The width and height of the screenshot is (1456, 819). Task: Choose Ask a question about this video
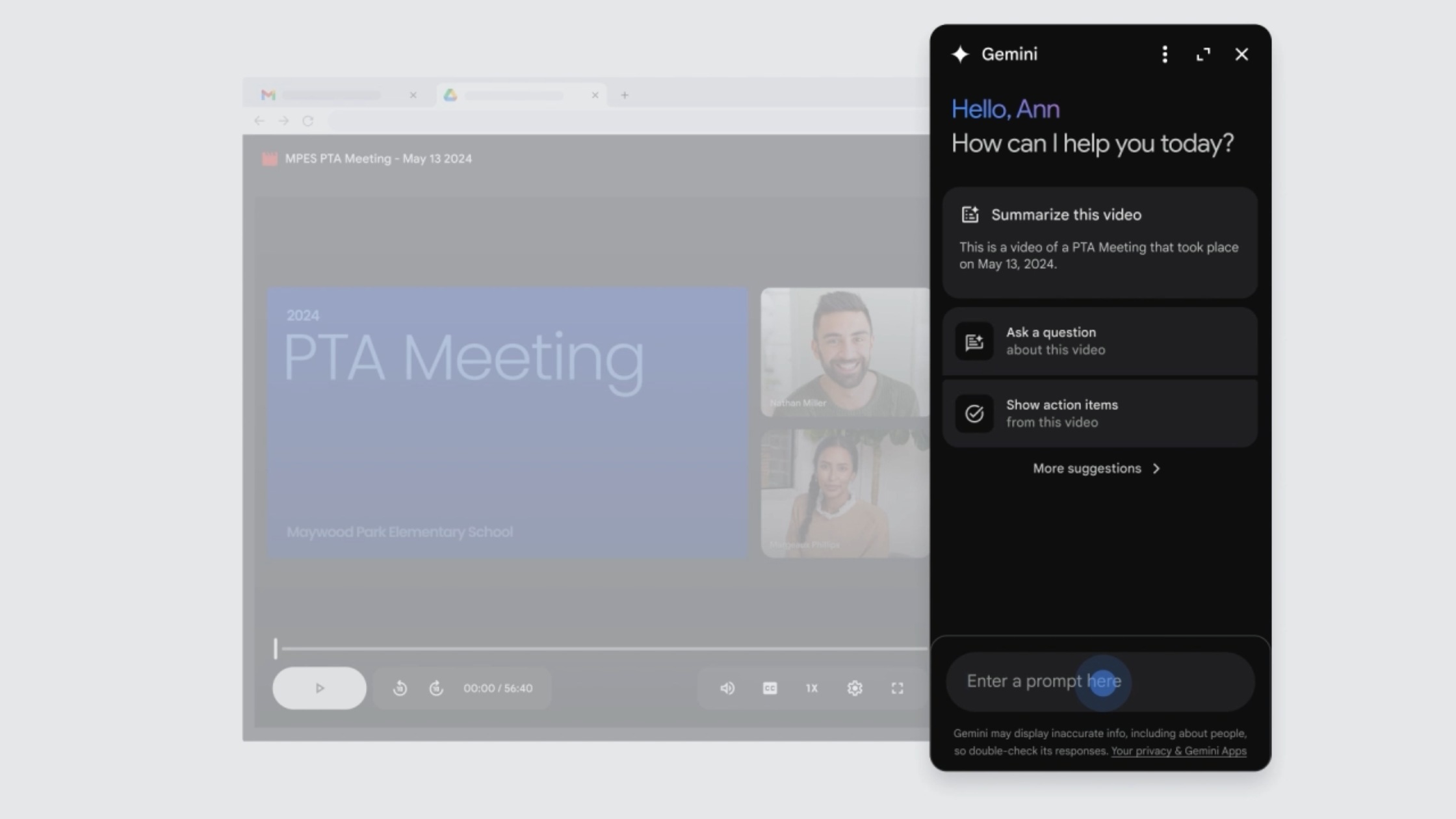coord(1100,341)
